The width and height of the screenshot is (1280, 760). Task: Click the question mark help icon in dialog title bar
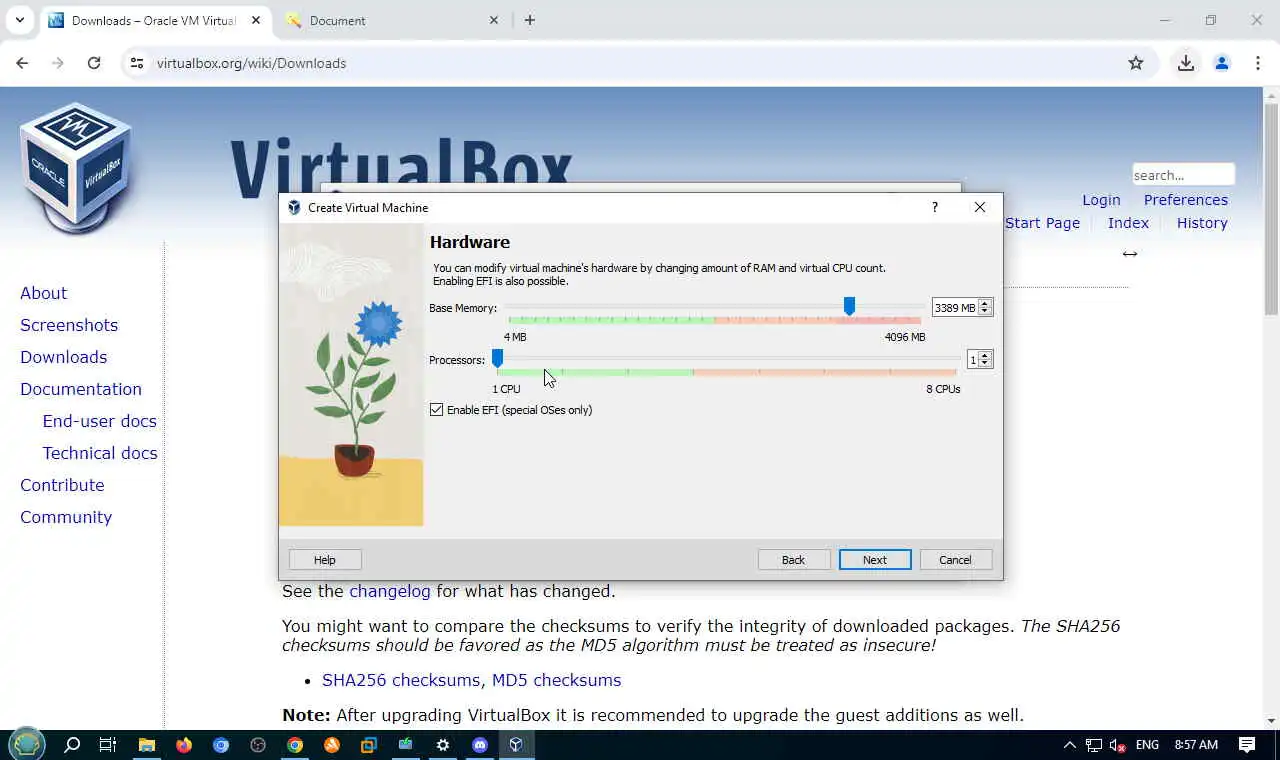935,207
